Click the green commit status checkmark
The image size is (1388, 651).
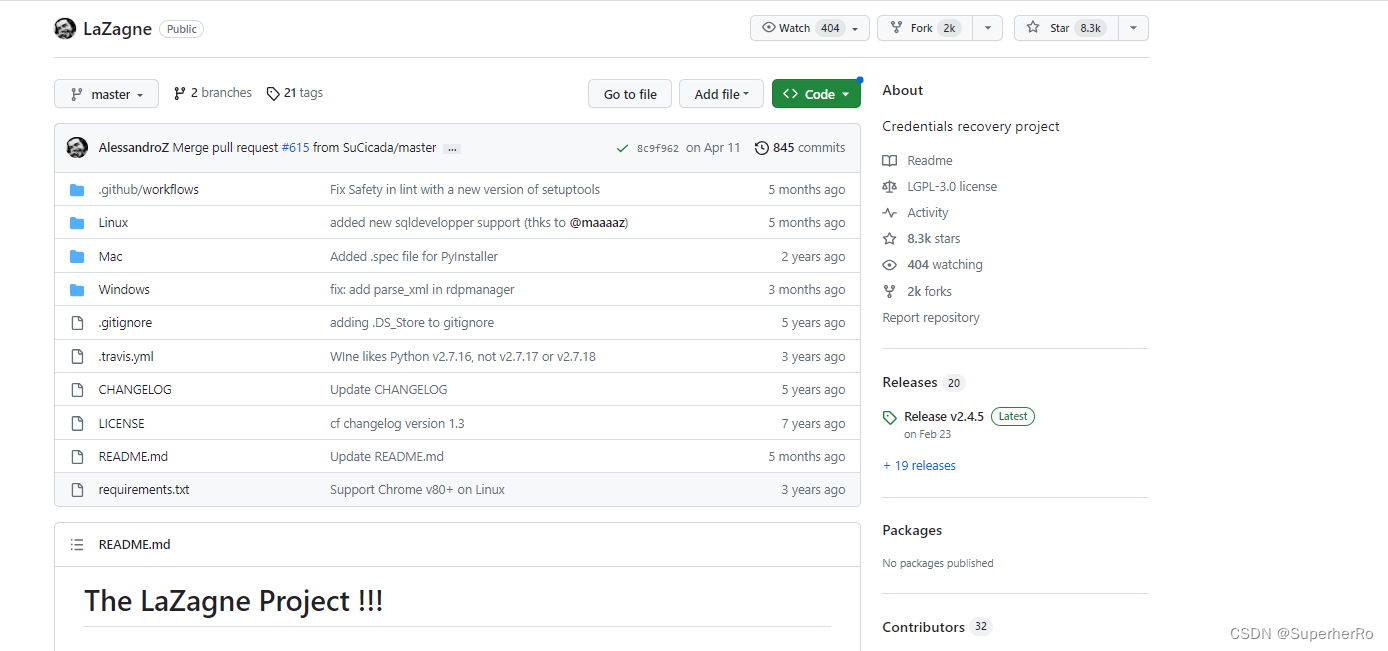tap(623, 148)
